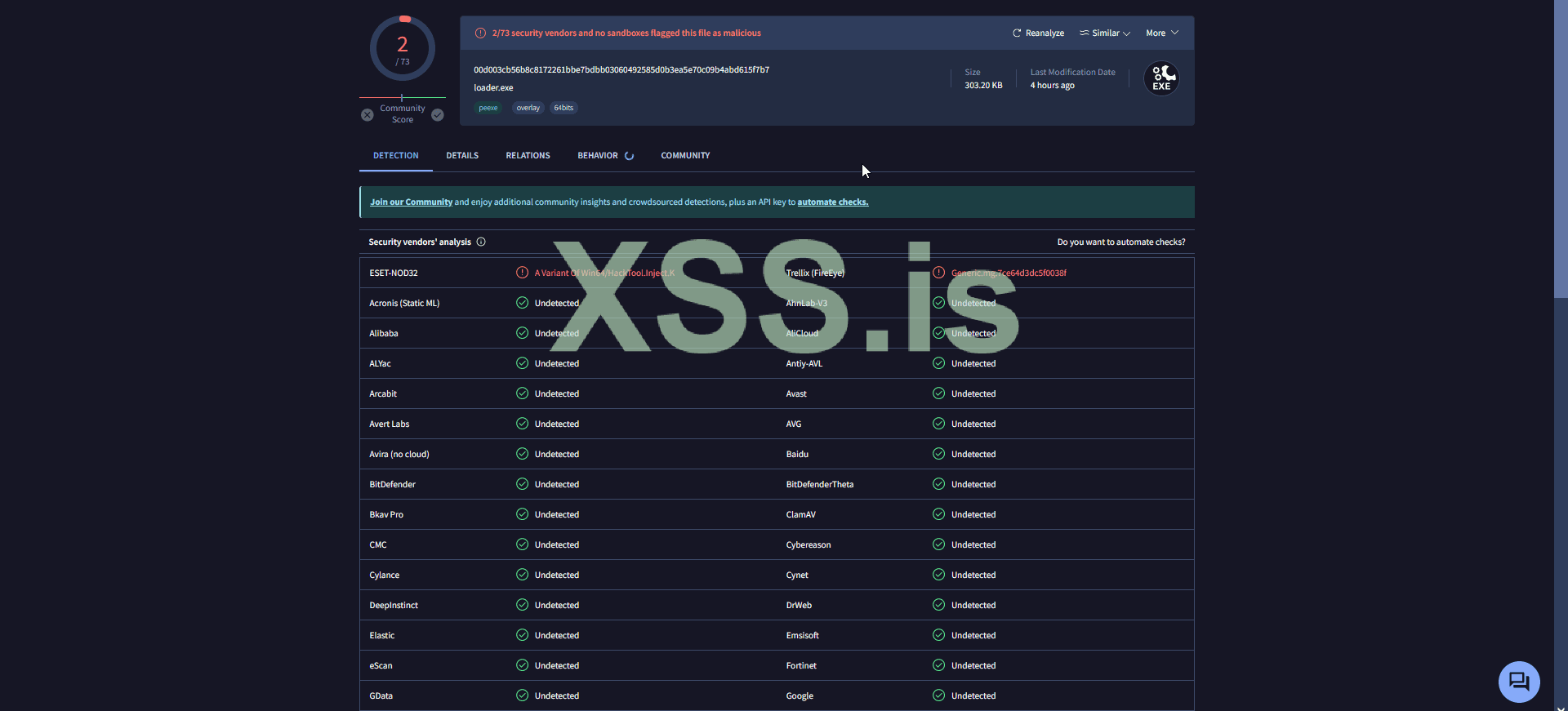Click the Trellix (FireEye) detection result text

[1009, 273]
